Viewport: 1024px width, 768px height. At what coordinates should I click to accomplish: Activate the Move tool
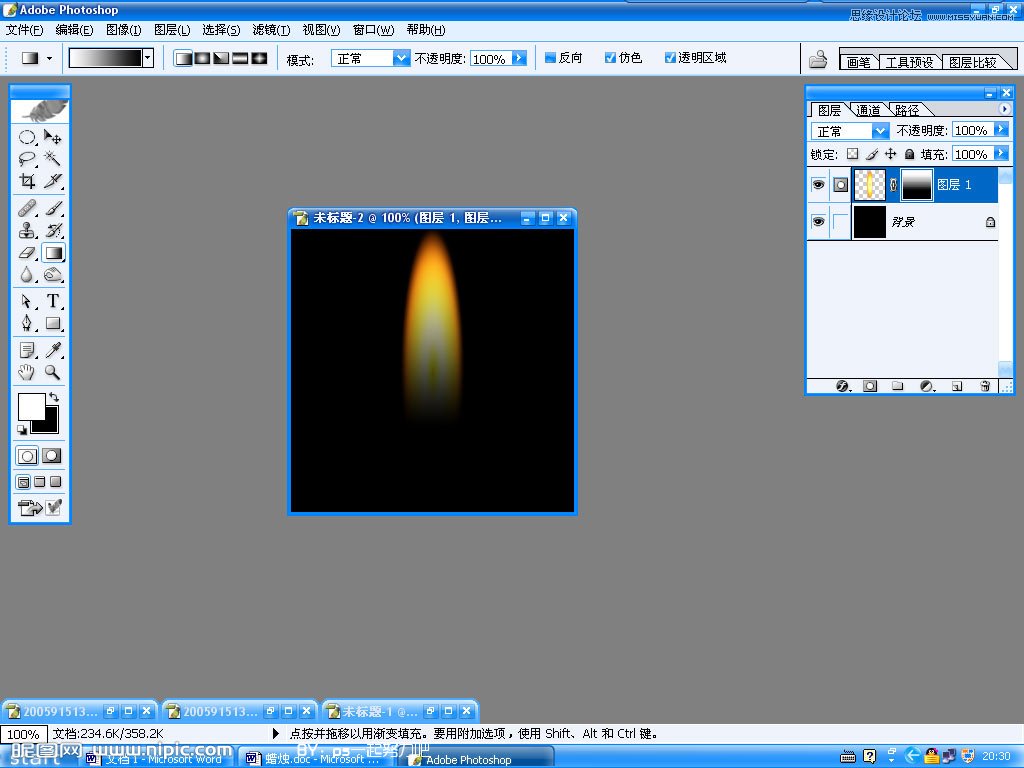tap(52, 137)
